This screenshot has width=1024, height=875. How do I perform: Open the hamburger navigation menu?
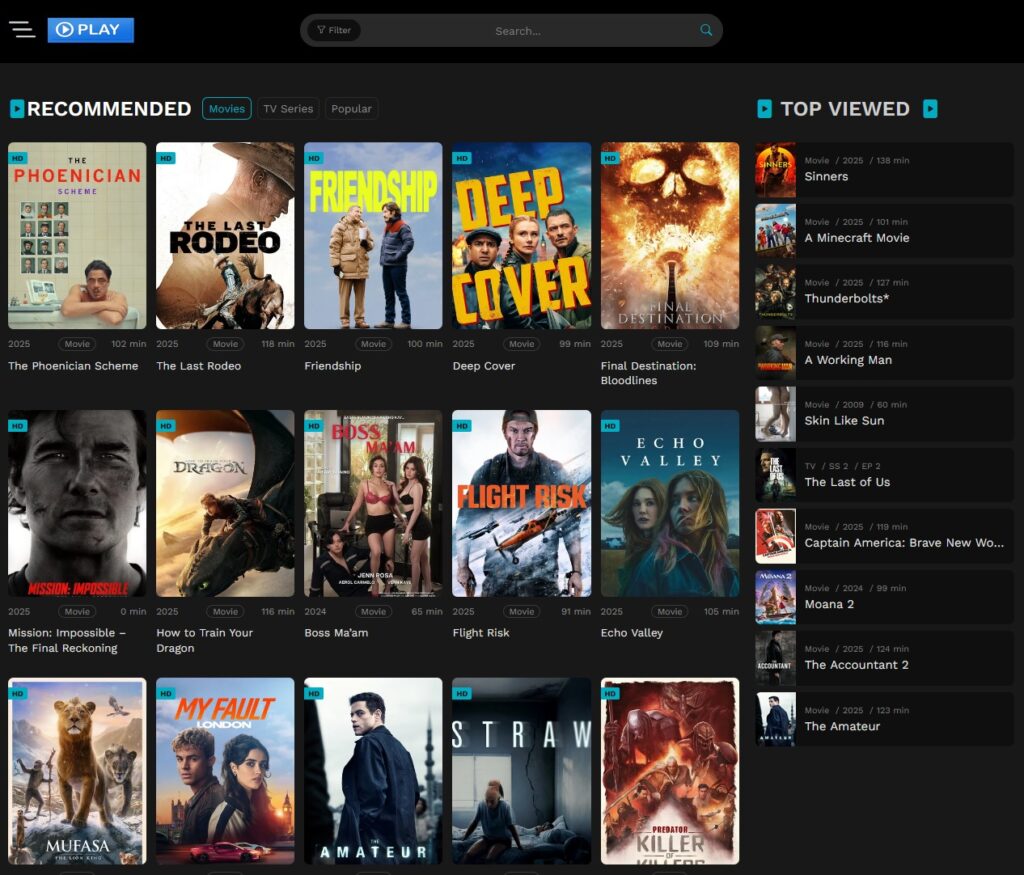(x=22, y=30)
